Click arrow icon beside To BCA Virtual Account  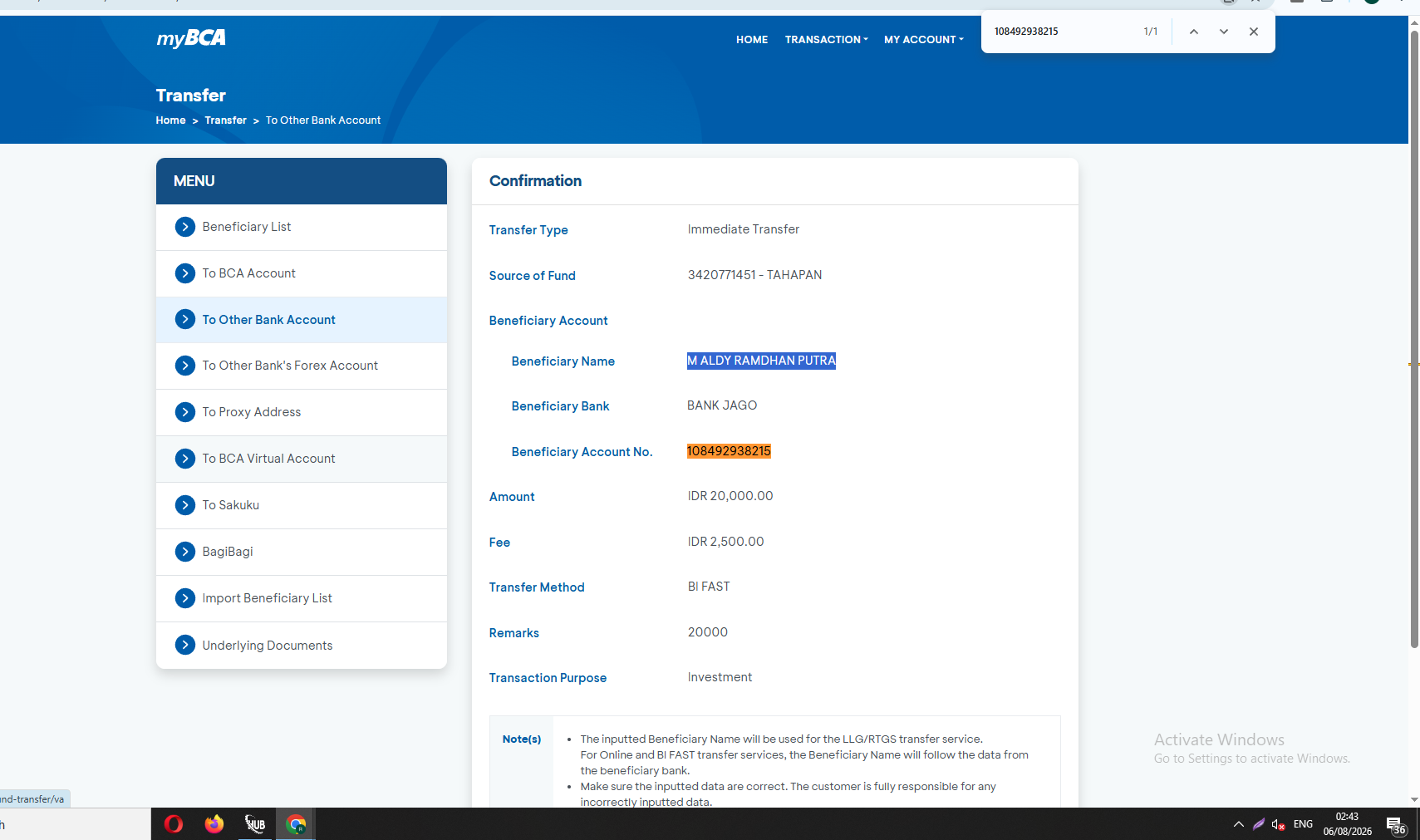(x=185, y=459)
